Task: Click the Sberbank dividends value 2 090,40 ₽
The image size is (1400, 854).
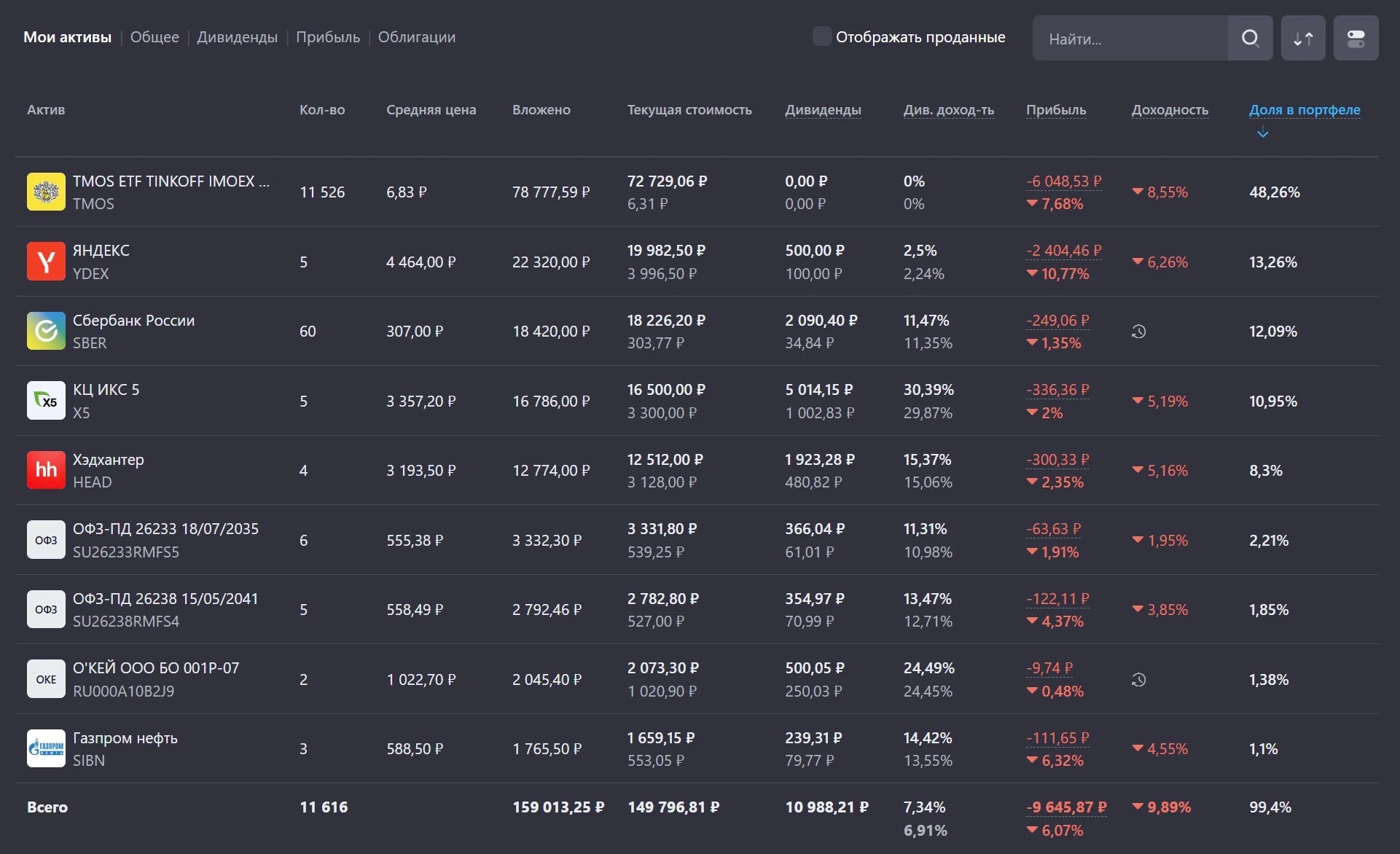Action: (x=821, y=321)
